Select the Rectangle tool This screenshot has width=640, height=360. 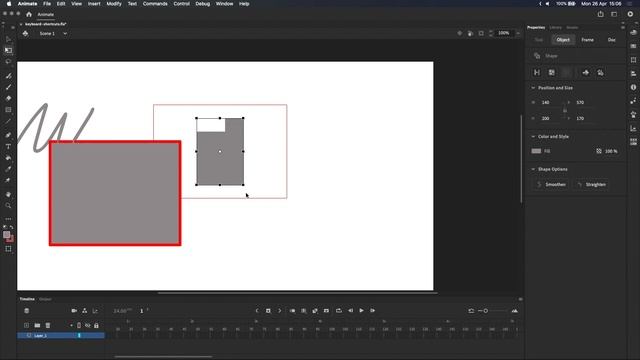coord(8,110)
